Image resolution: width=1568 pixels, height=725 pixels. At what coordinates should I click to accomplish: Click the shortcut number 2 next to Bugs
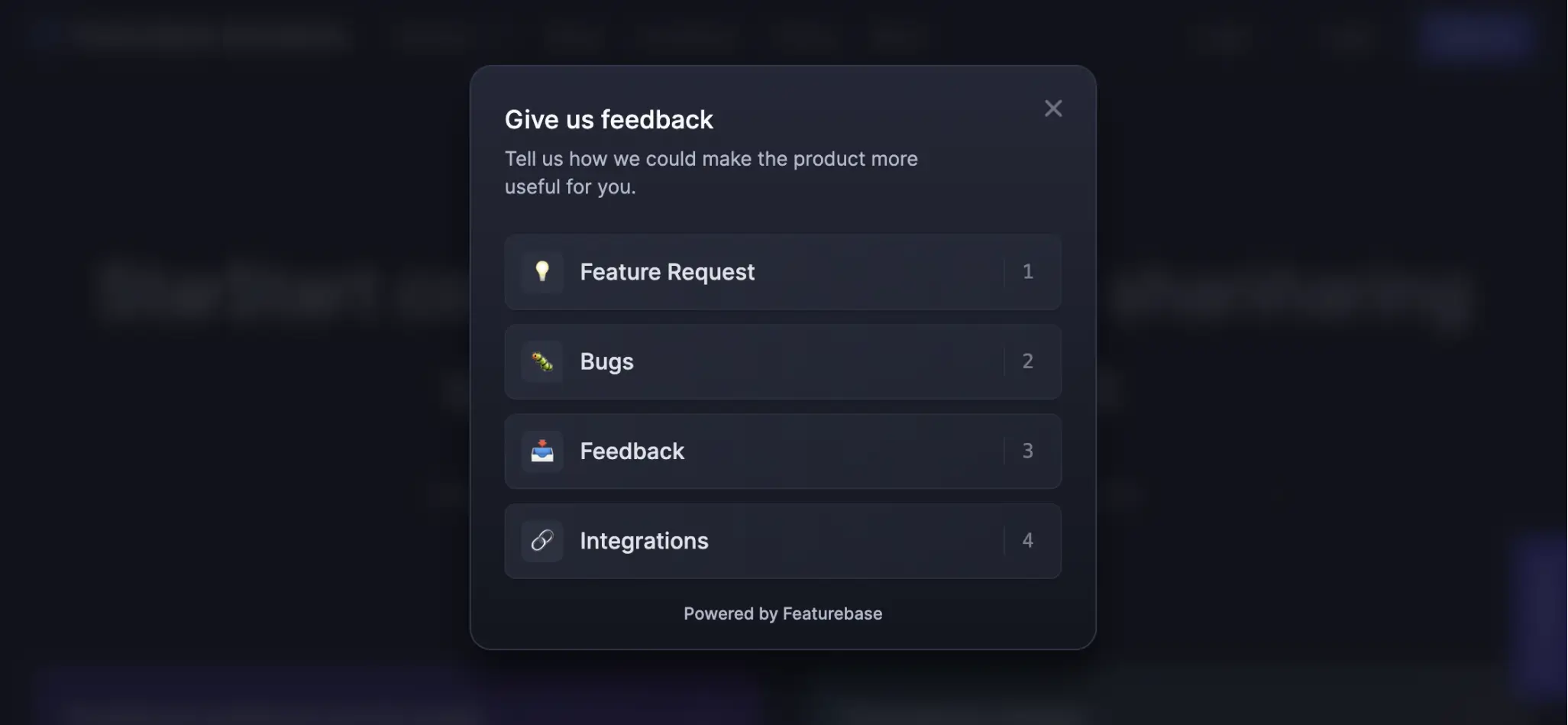click(x=1028, y=361)
